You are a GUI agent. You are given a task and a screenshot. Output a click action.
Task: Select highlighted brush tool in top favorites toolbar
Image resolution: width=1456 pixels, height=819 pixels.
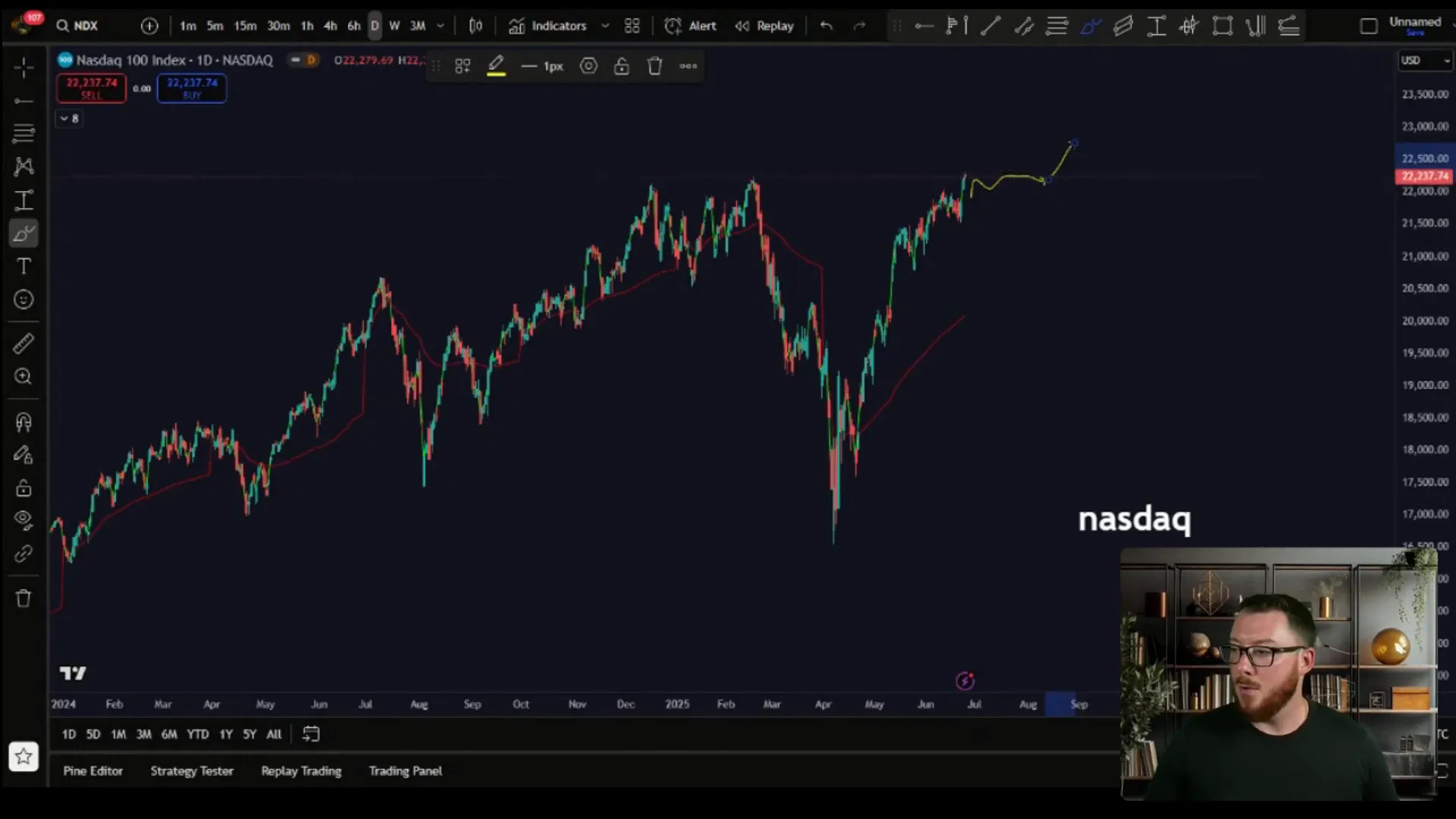[x=1090, y=26]
